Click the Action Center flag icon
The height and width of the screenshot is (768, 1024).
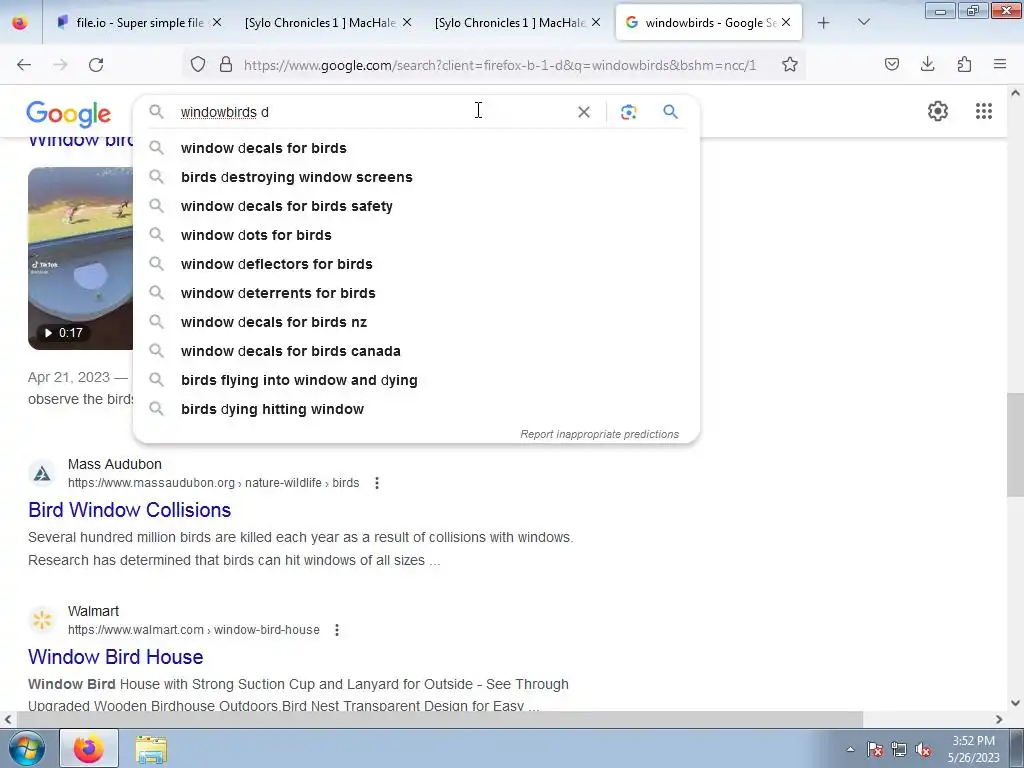point(875,749)
